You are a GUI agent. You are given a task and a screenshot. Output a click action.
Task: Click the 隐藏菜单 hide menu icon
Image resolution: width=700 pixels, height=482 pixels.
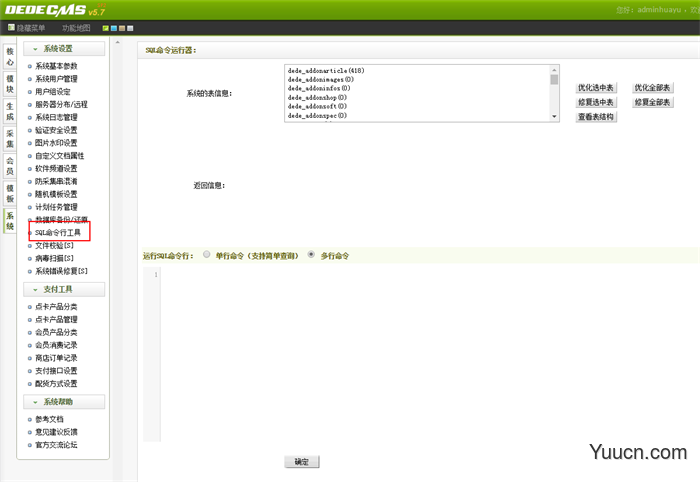(12, 28)
